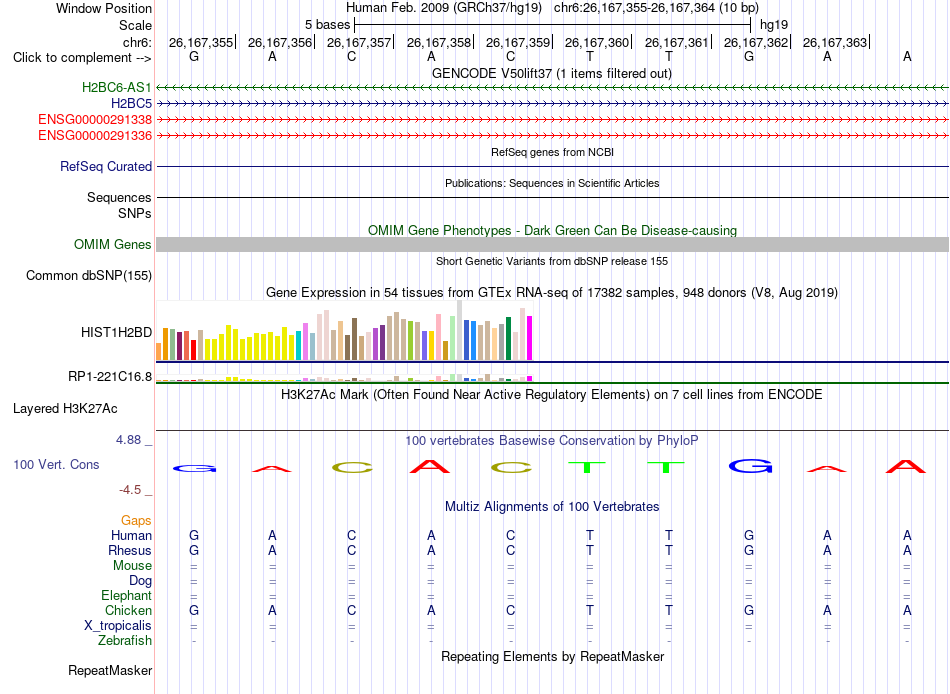The image size is (950, 694).
Task: Click 'Multiz Alignments of 100 Vertebrates' title
Action: pos(552,507)
